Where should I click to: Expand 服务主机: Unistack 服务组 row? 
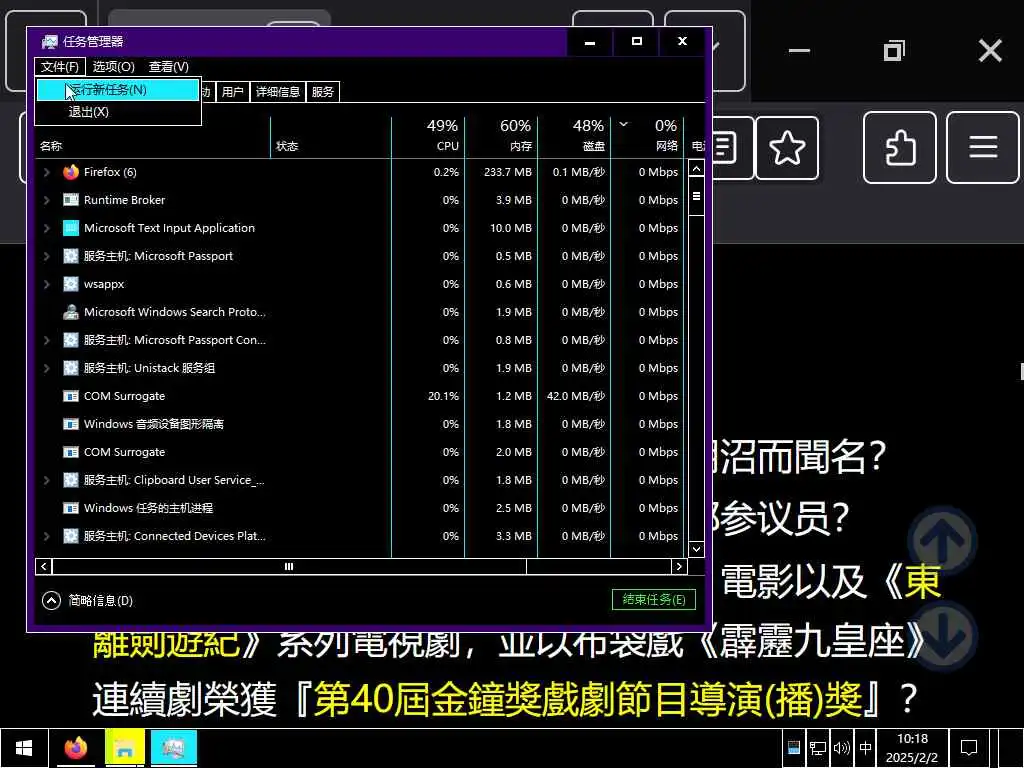coord(46,368)
